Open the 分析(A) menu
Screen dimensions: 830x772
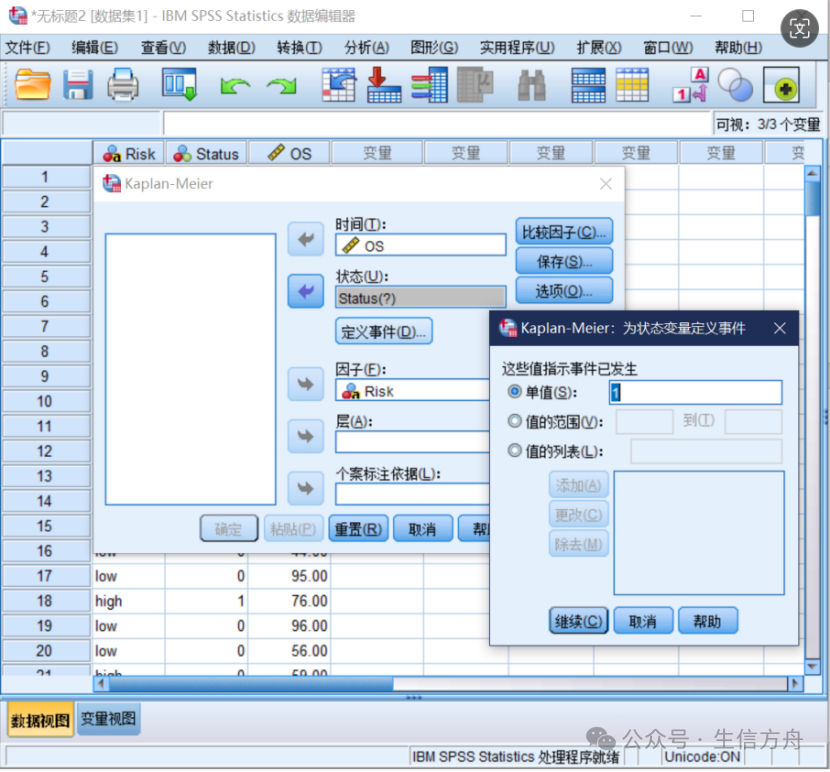click(366, 48)
